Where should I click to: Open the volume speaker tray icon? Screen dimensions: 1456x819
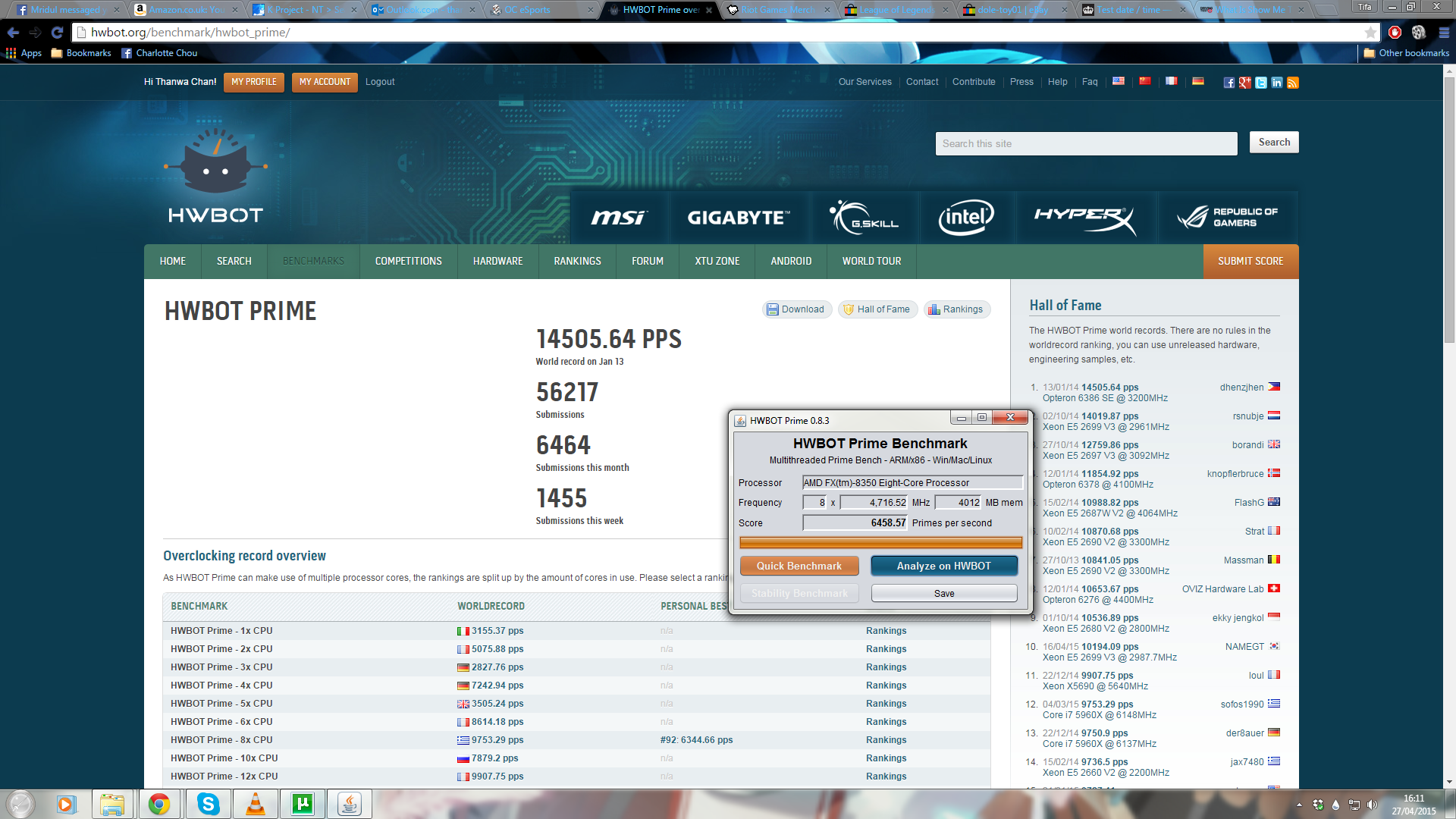(1372, 805)
